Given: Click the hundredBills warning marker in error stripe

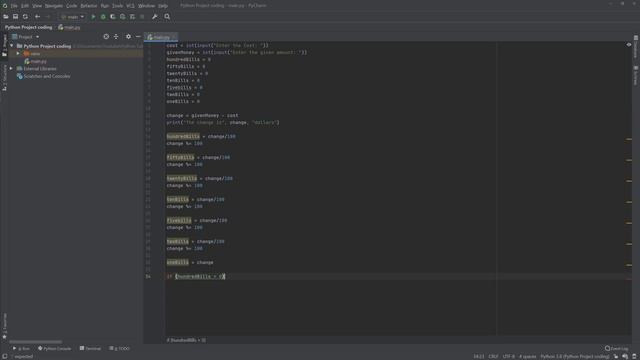Looking at the screenshot, I should (629, 139).
